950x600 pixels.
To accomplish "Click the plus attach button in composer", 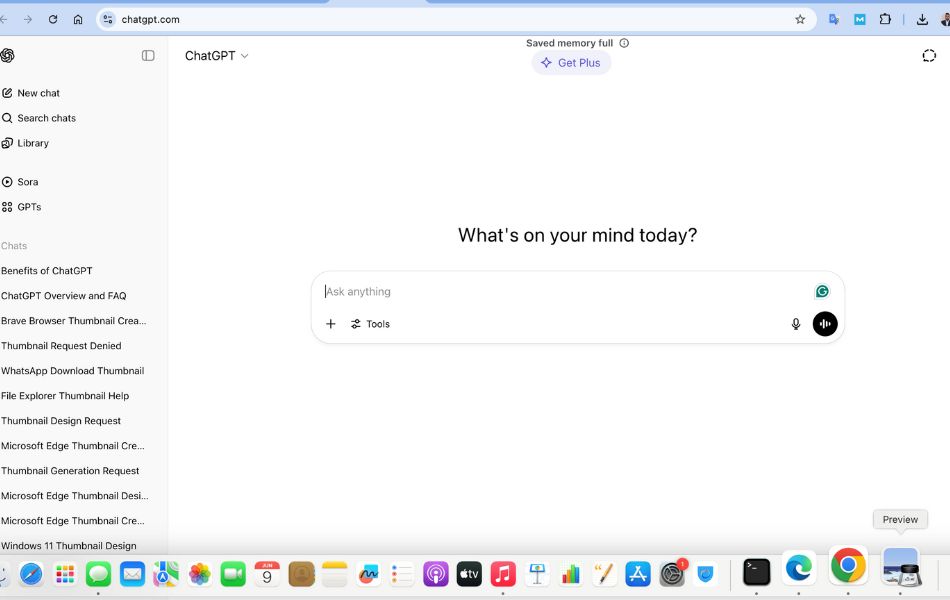I will 331,324.
